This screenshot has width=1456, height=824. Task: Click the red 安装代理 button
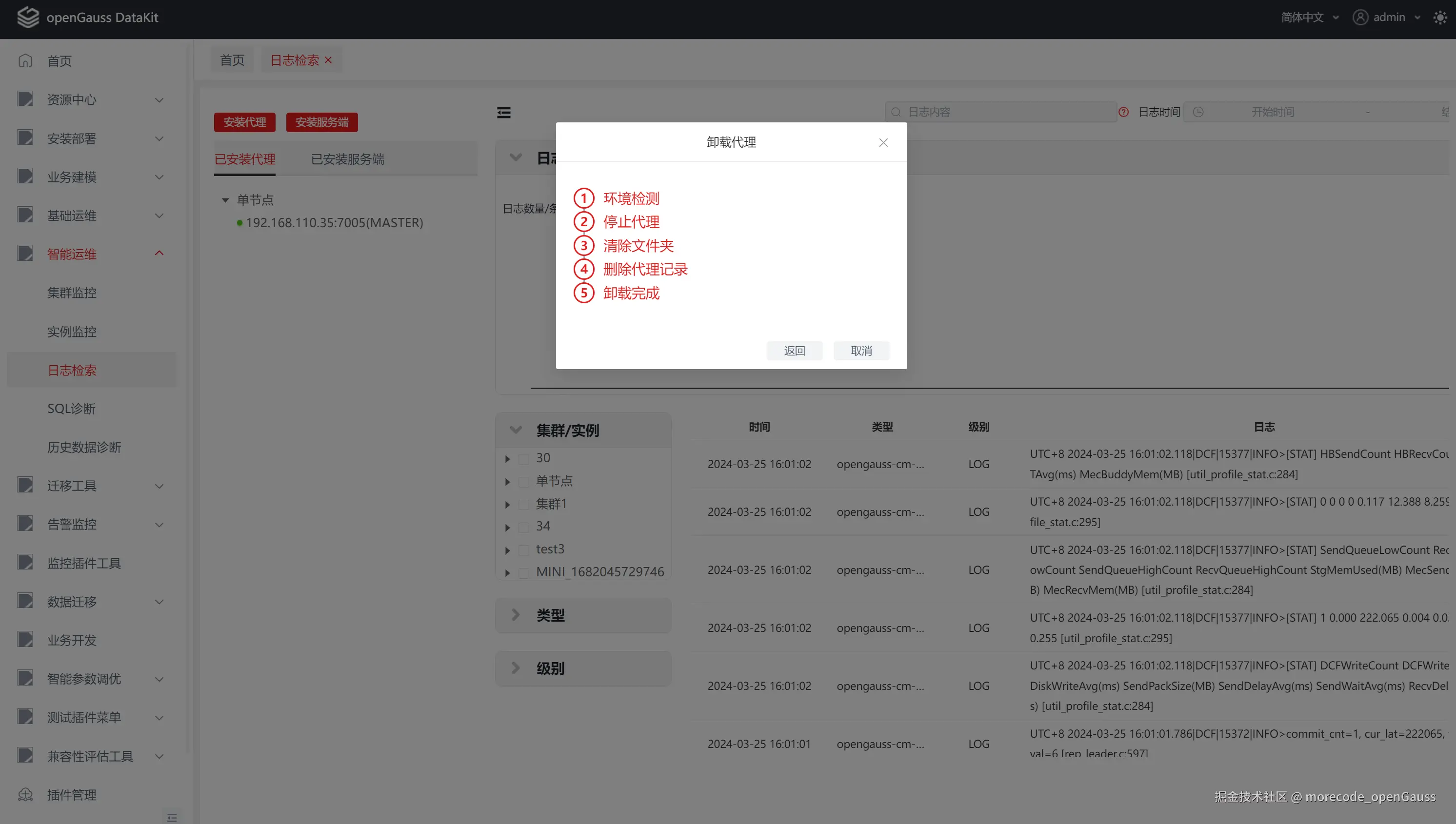[x=244, y=122]
